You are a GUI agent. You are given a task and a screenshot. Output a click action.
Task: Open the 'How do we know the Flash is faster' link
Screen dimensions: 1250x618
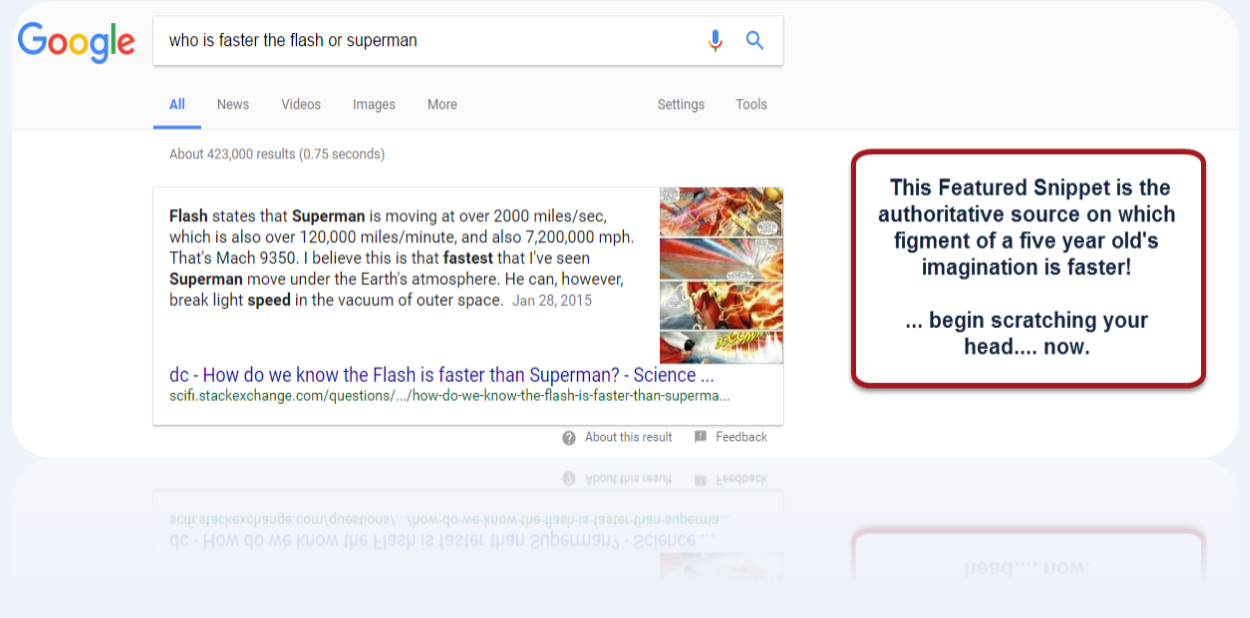441,375
